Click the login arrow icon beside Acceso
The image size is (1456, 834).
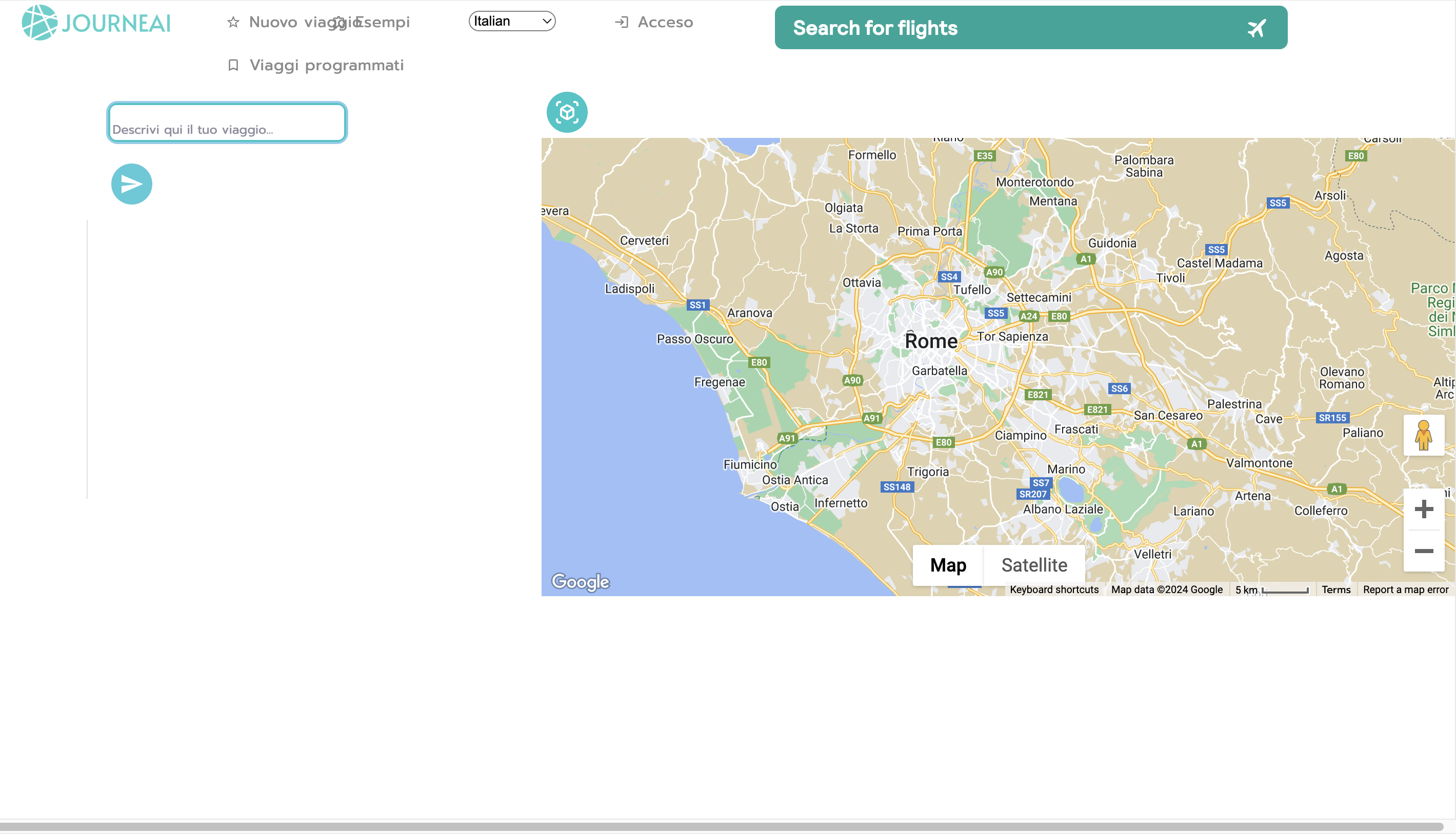pos(622,22)
